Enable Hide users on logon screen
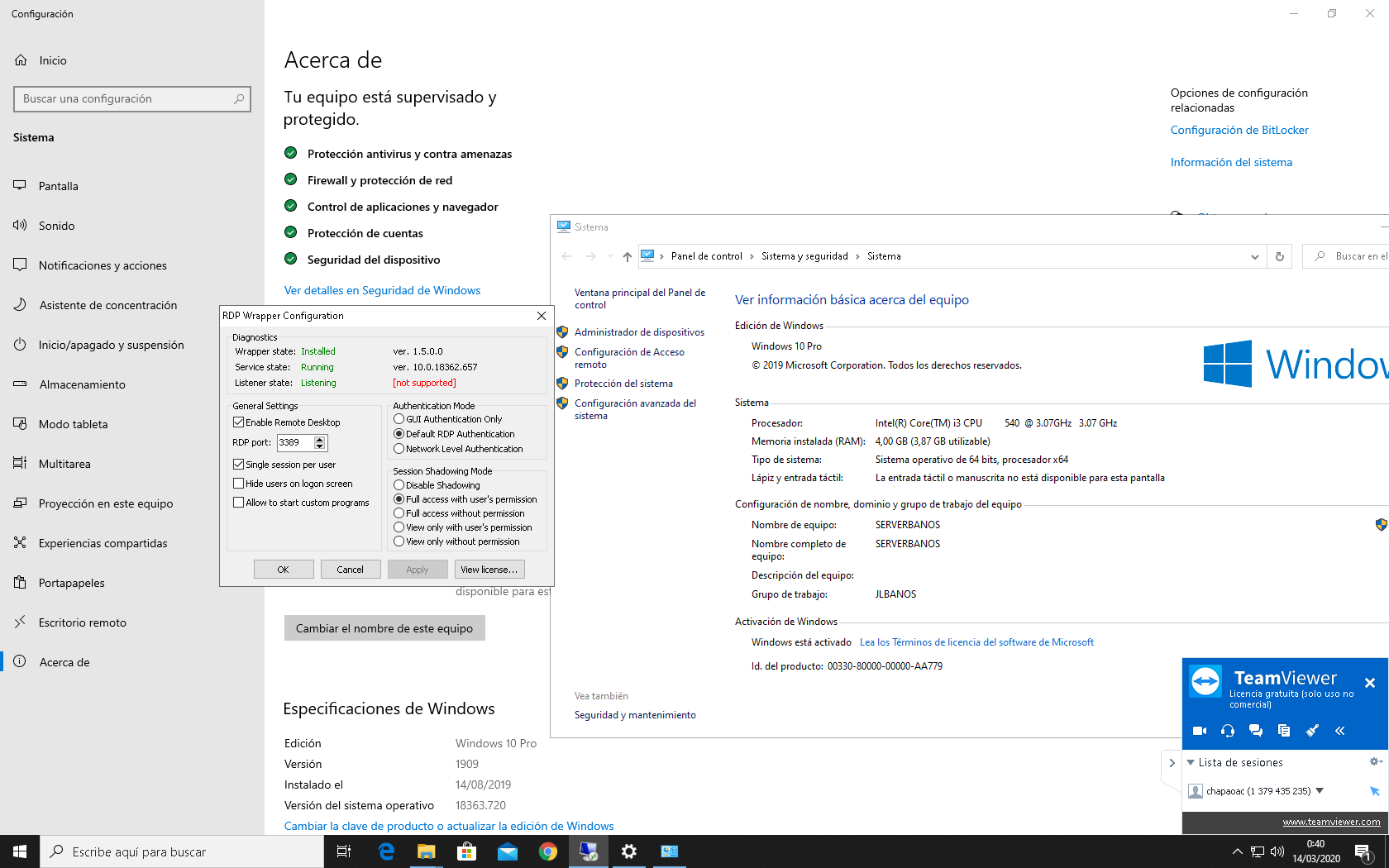Screen dimensions: 1389x868 tap(238, 483)
